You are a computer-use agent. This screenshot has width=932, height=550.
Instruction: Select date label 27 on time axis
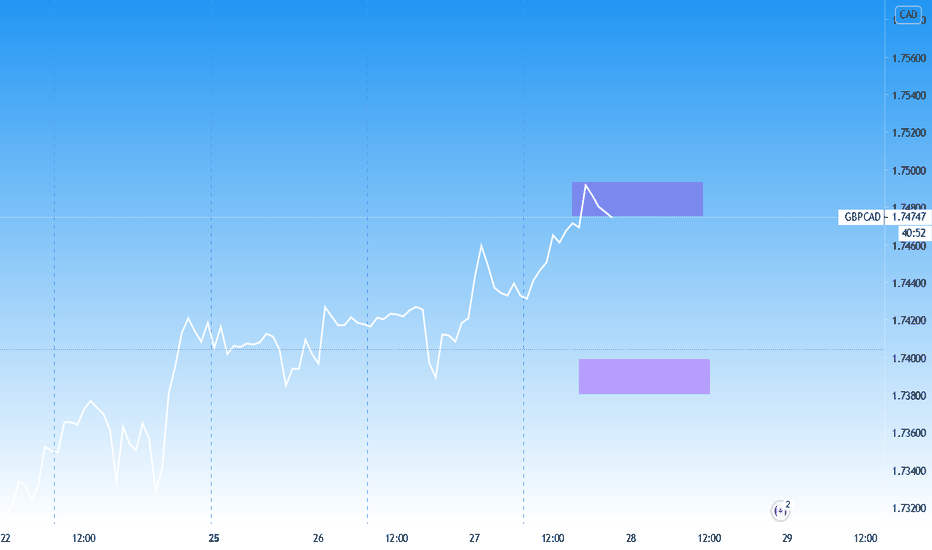click(x=474, y=538)
